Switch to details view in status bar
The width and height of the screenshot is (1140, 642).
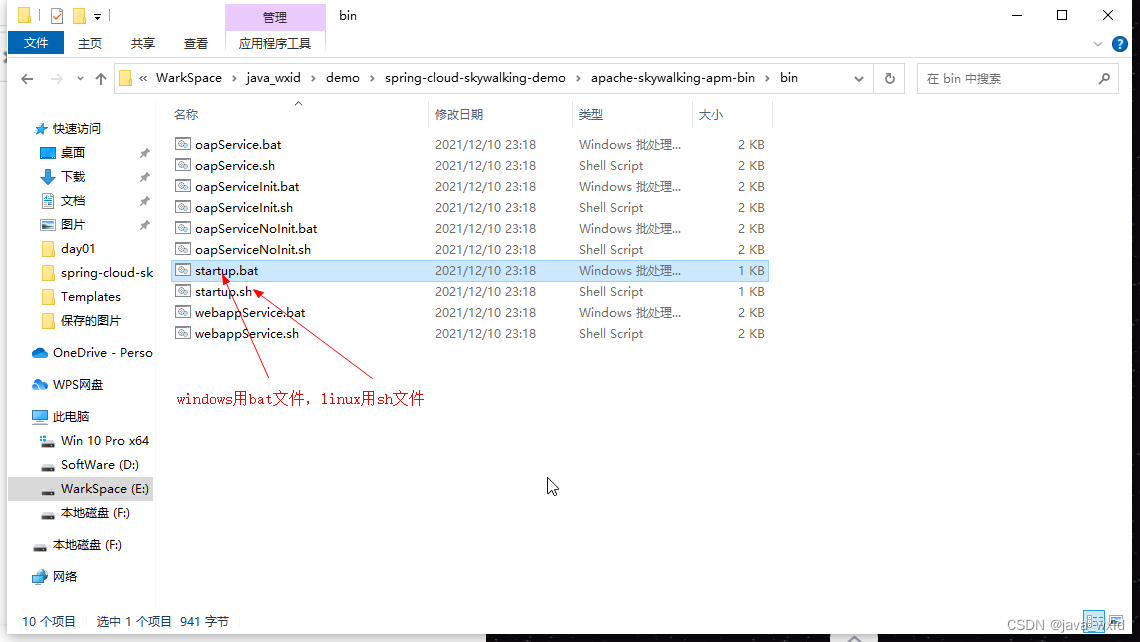pyautogui.click(x=1094, y=621)
